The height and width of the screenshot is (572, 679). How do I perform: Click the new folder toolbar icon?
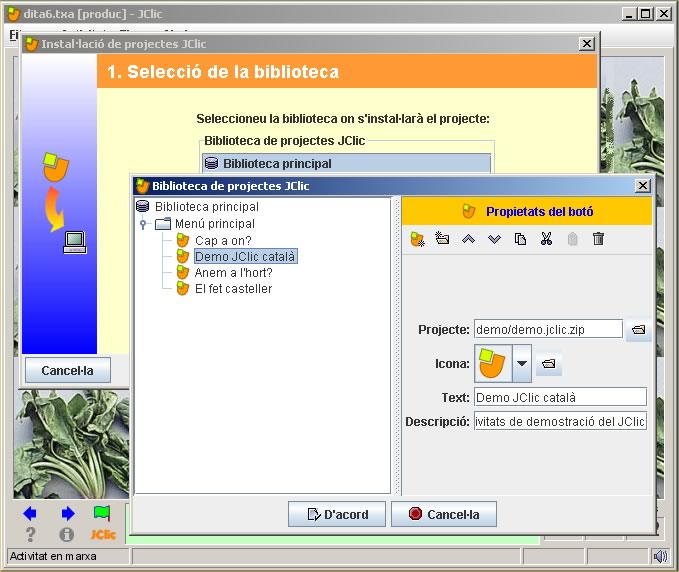pos(442,239)
